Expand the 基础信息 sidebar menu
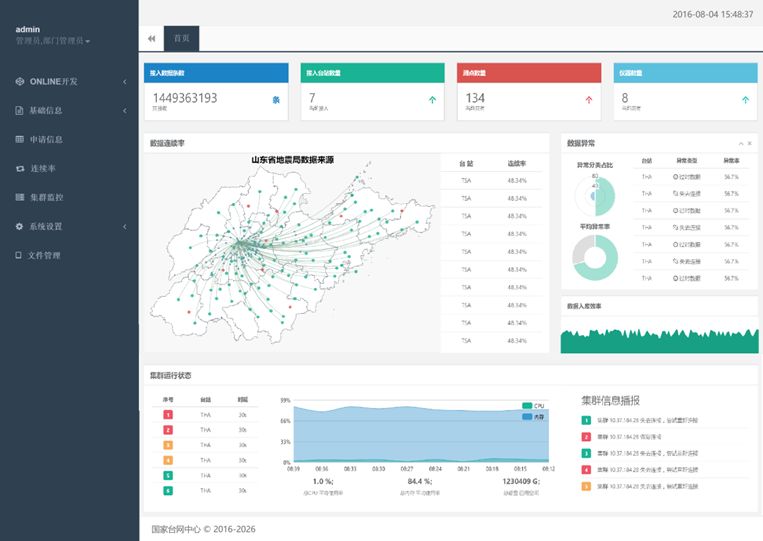 [124, 110]
